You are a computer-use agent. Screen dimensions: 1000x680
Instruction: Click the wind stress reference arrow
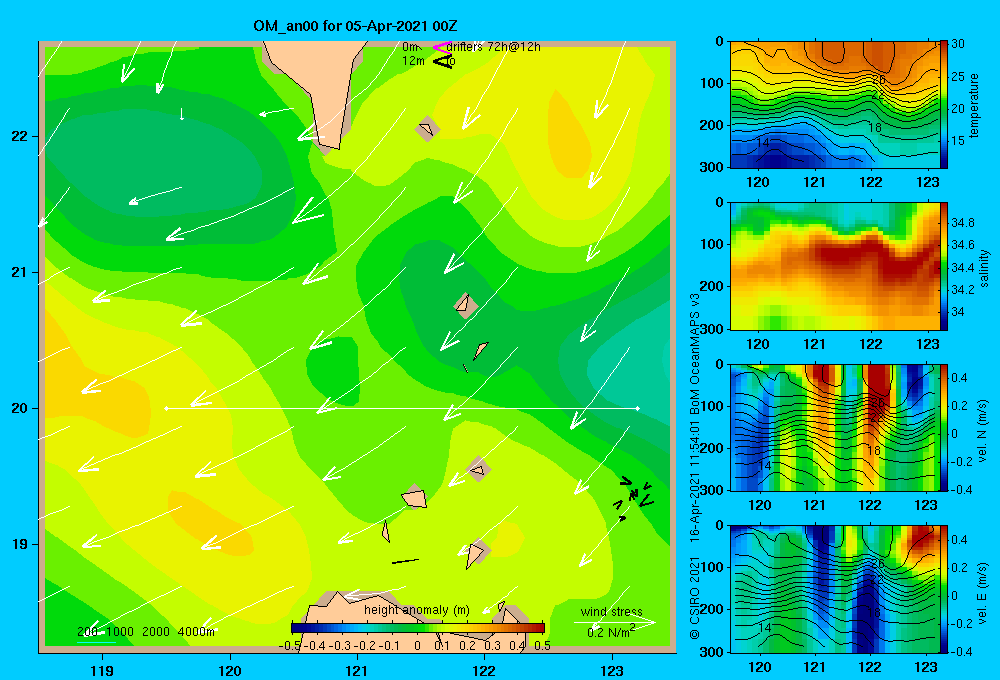[x=614, y=622]
